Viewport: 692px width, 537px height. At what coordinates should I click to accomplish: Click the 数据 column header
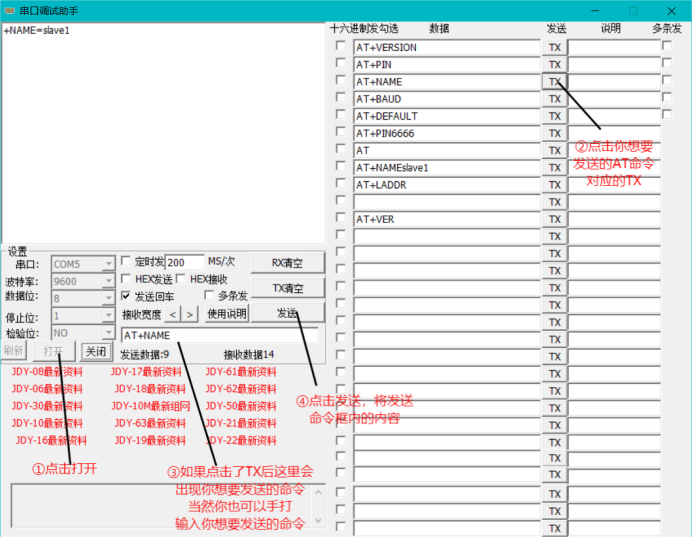439,29
